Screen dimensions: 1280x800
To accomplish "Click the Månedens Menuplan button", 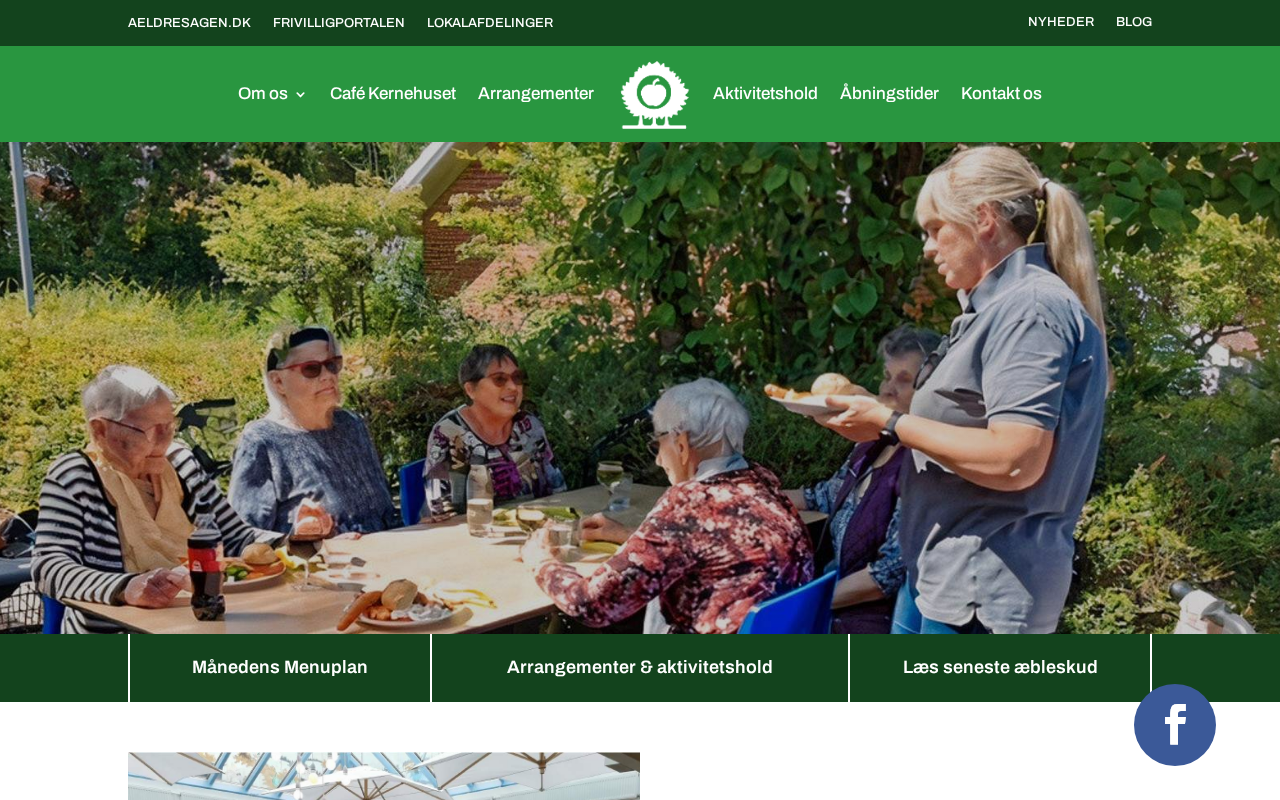I will [x=280, y=668].
